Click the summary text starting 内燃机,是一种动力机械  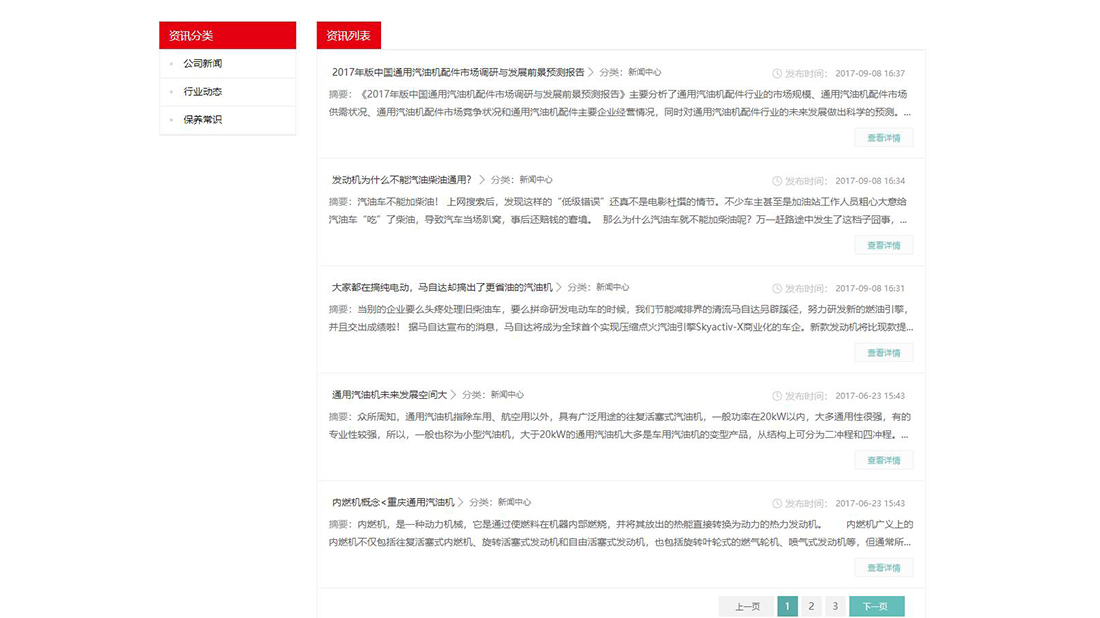(621, 533)
